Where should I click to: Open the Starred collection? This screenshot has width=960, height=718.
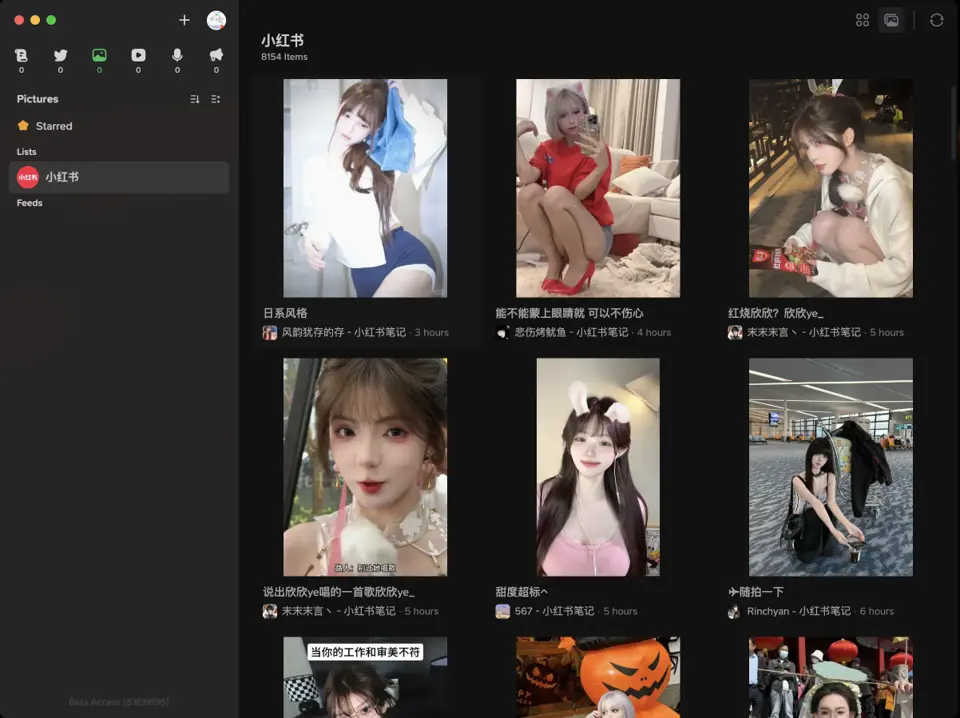119,126
